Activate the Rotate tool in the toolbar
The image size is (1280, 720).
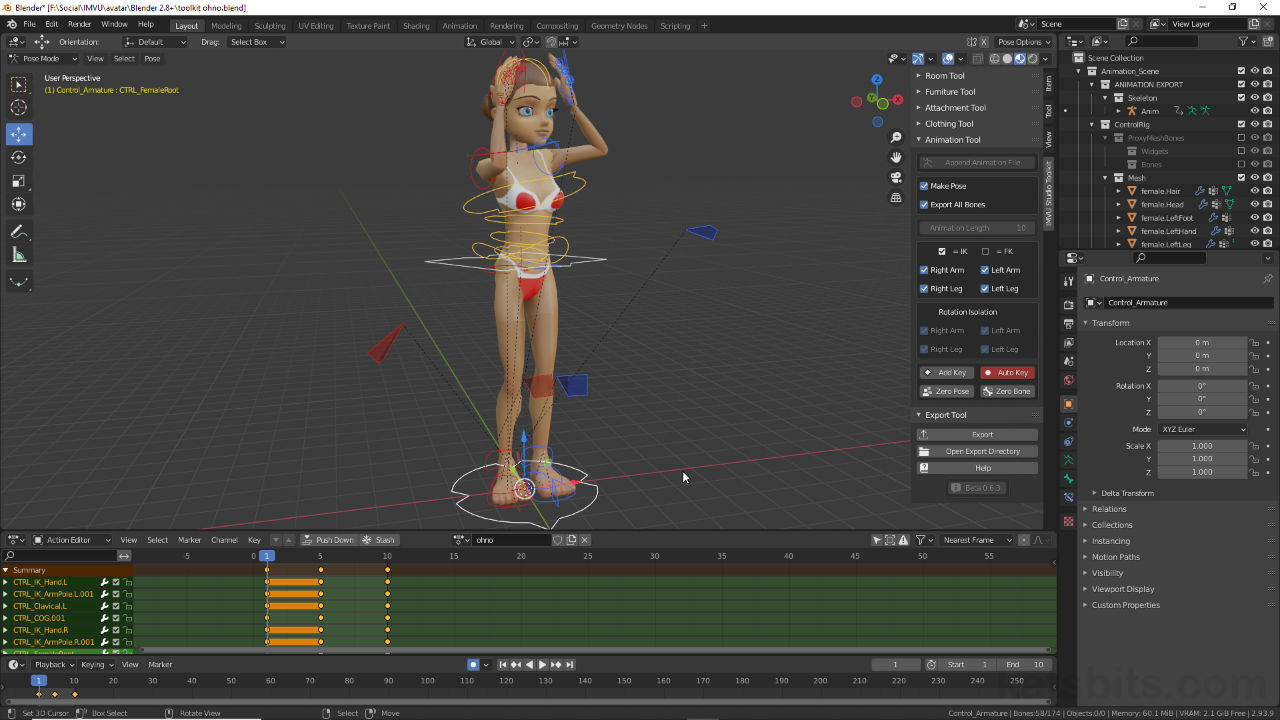coord(19,157)
